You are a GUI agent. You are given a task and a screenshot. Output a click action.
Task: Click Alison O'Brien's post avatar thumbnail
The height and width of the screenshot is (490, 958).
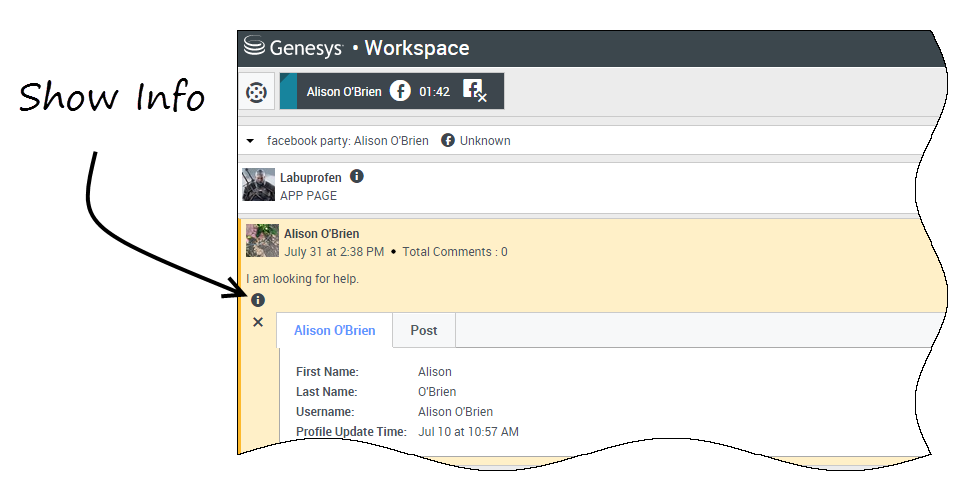pos(262,241)
